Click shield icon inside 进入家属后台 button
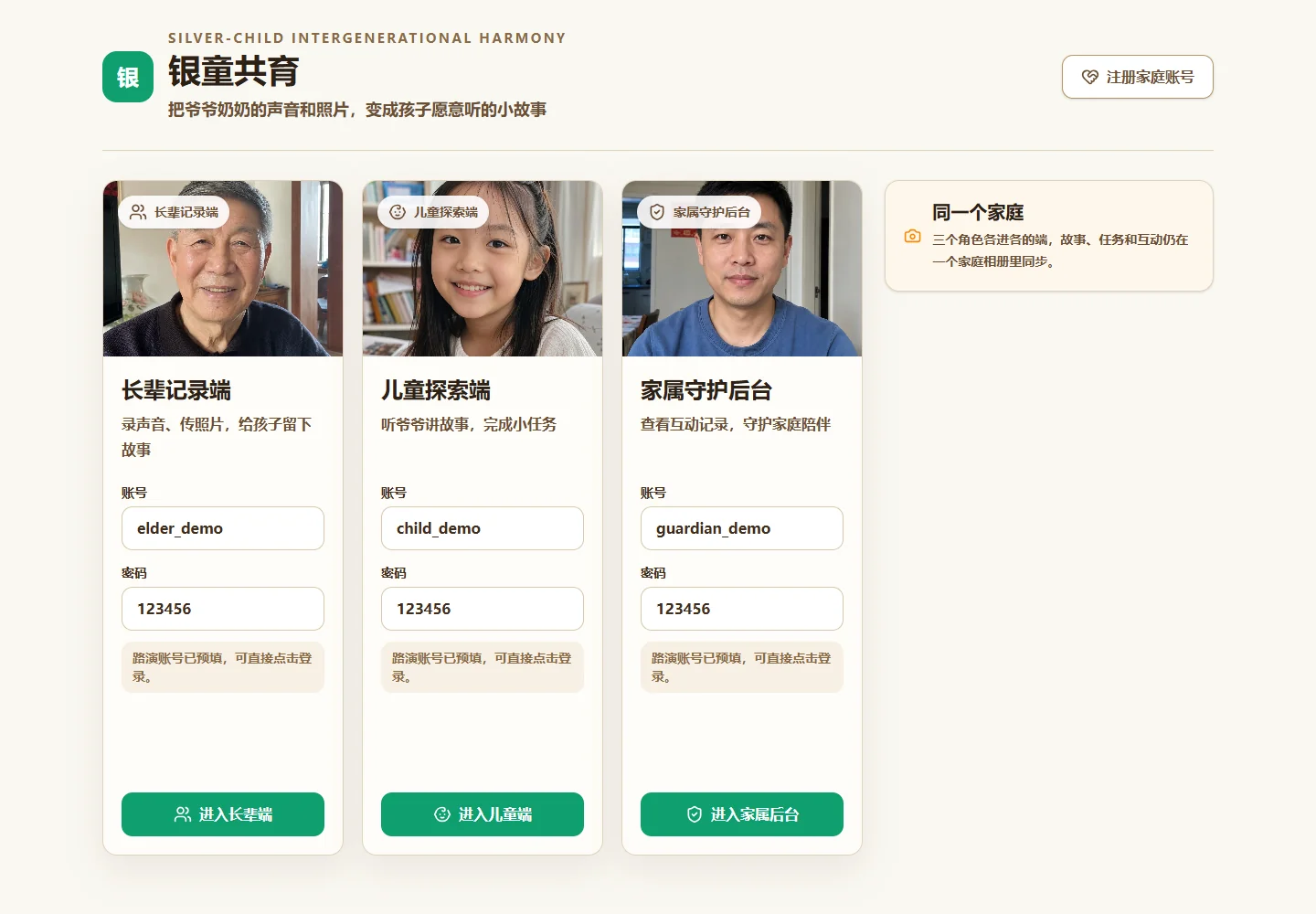 pyautogui.click(x=695, y=814)
